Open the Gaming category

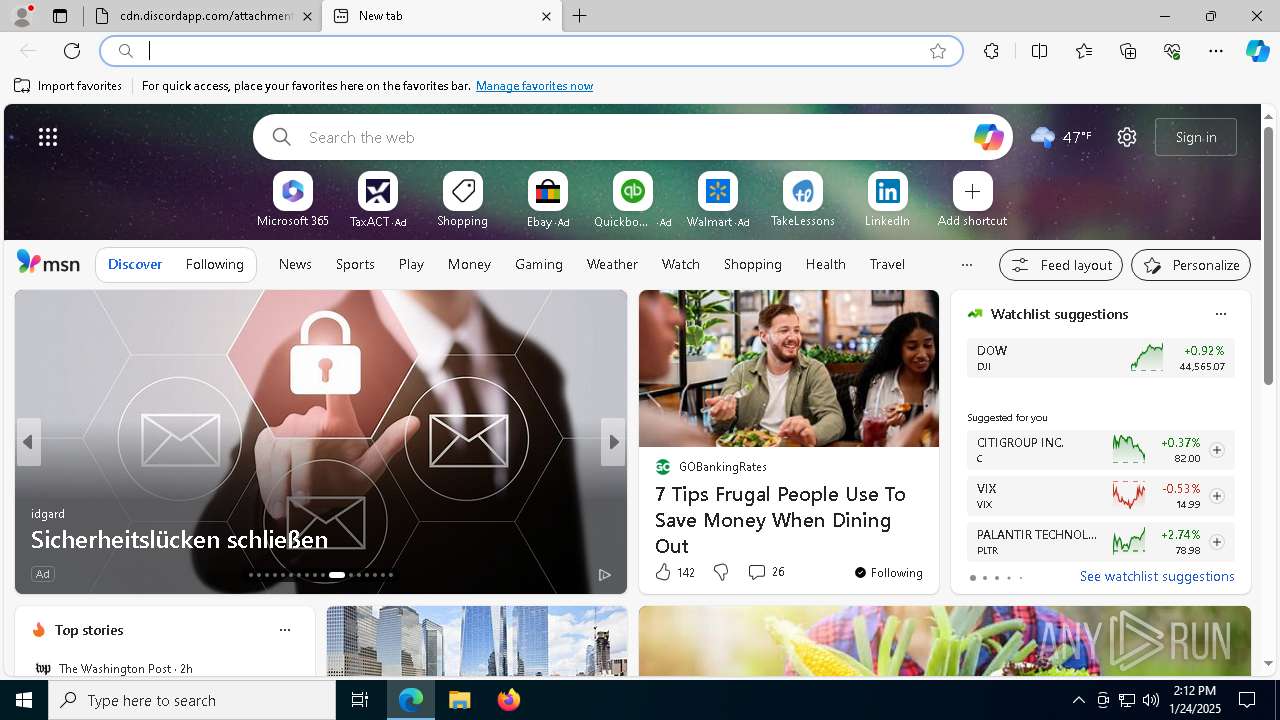click(539, 264)
